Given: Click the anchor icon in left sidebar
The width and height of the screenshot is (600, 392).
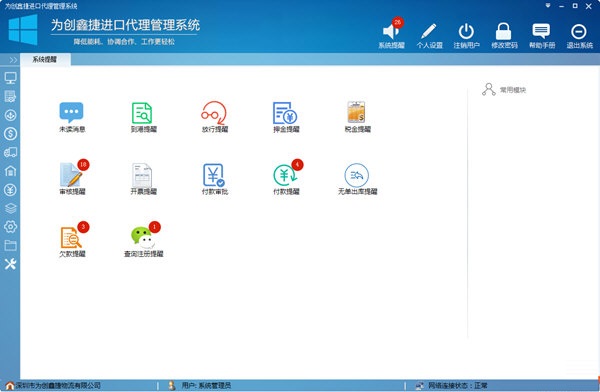Looking at the screenshot, I should [x=10, y=115].
